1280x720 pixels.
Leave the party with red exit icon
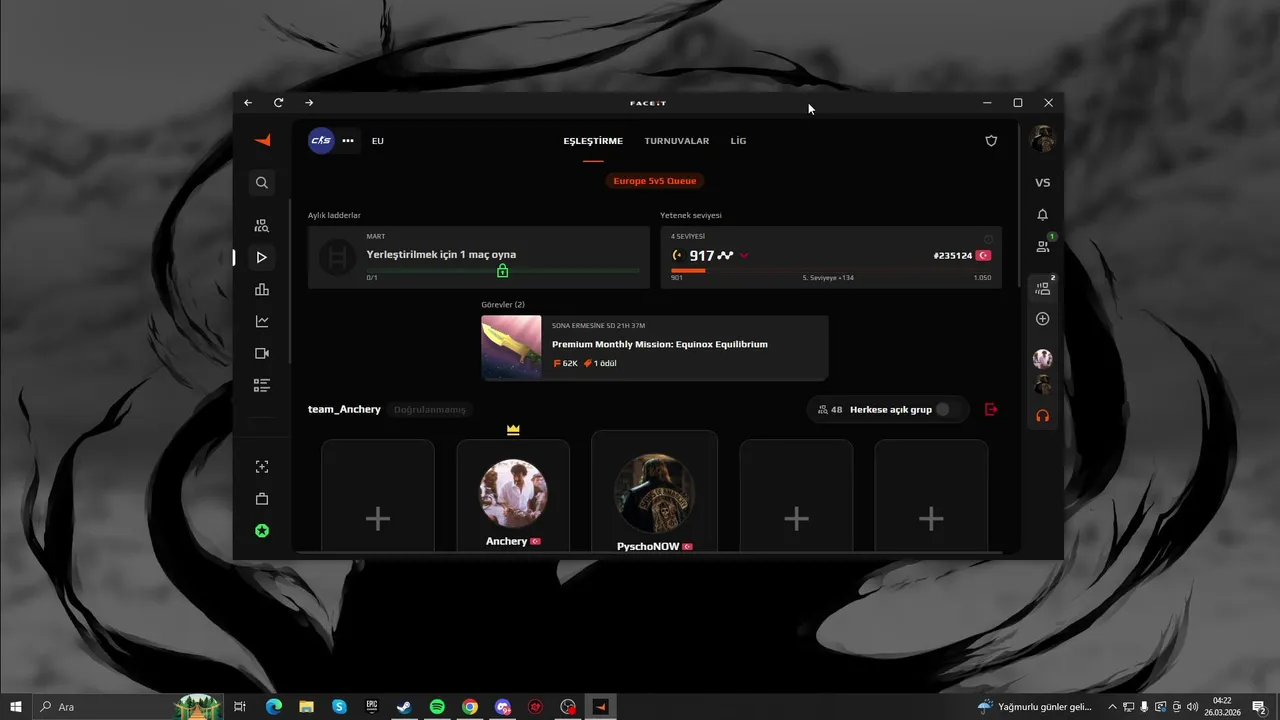991,410
